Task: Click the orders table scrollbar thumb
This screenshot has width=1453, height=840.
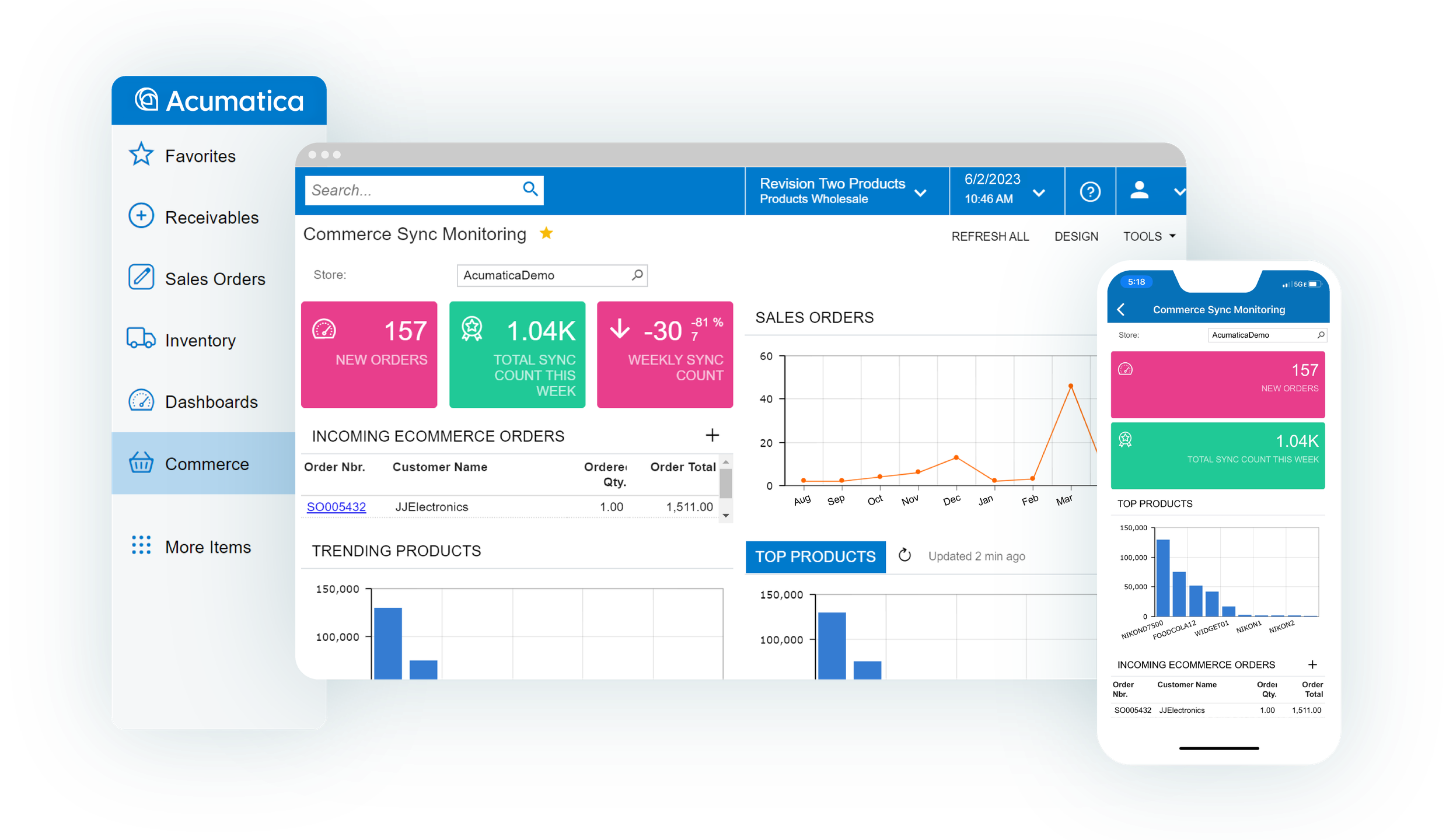Action: (725, 483)
